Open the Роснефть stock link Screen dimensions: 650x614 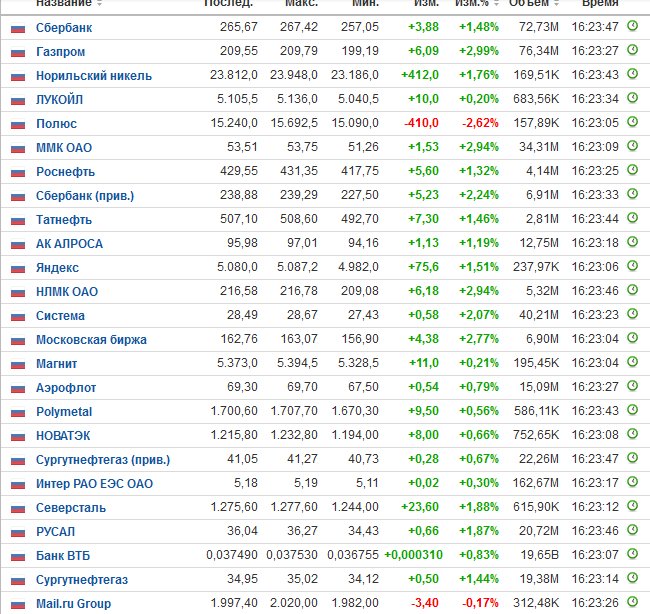coord(65,172)
